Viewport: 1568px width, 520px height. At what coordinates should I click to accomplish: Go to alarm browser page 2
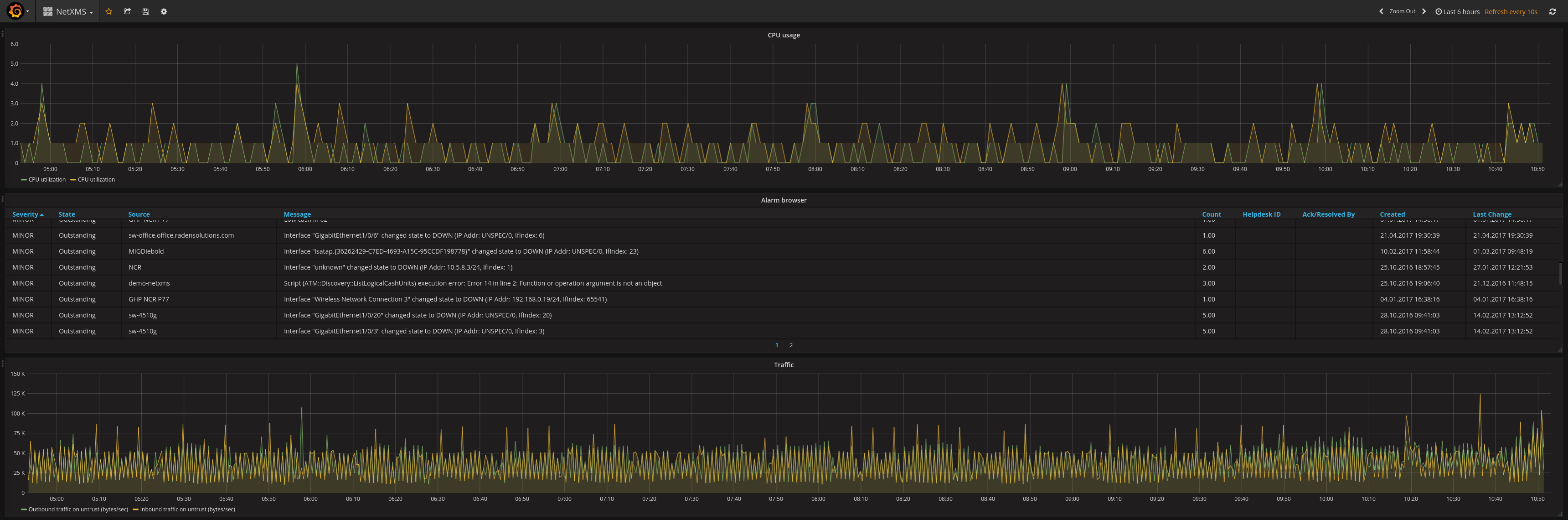click(791, 345)
